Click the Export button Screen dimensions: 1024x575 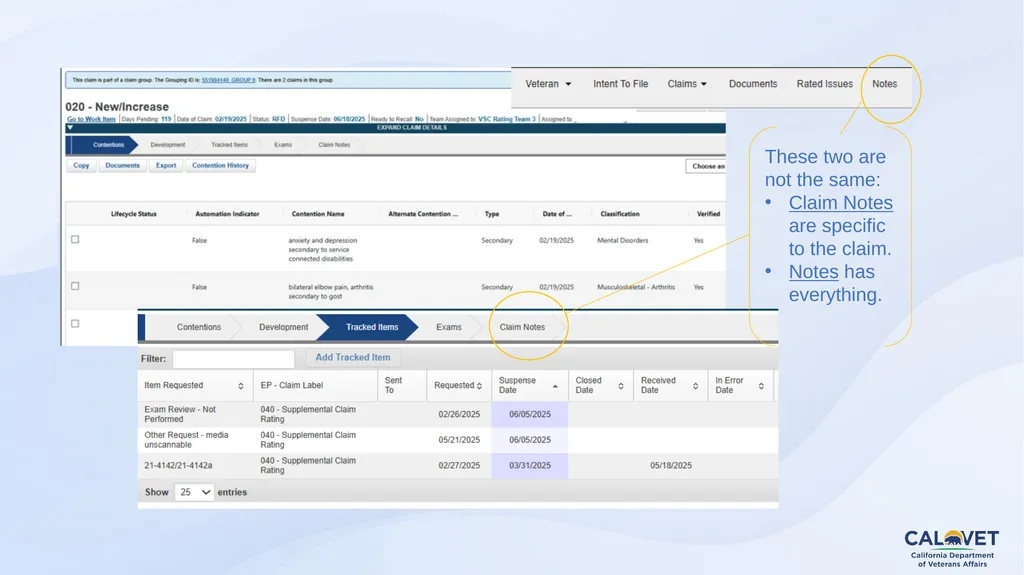(166, 165)
